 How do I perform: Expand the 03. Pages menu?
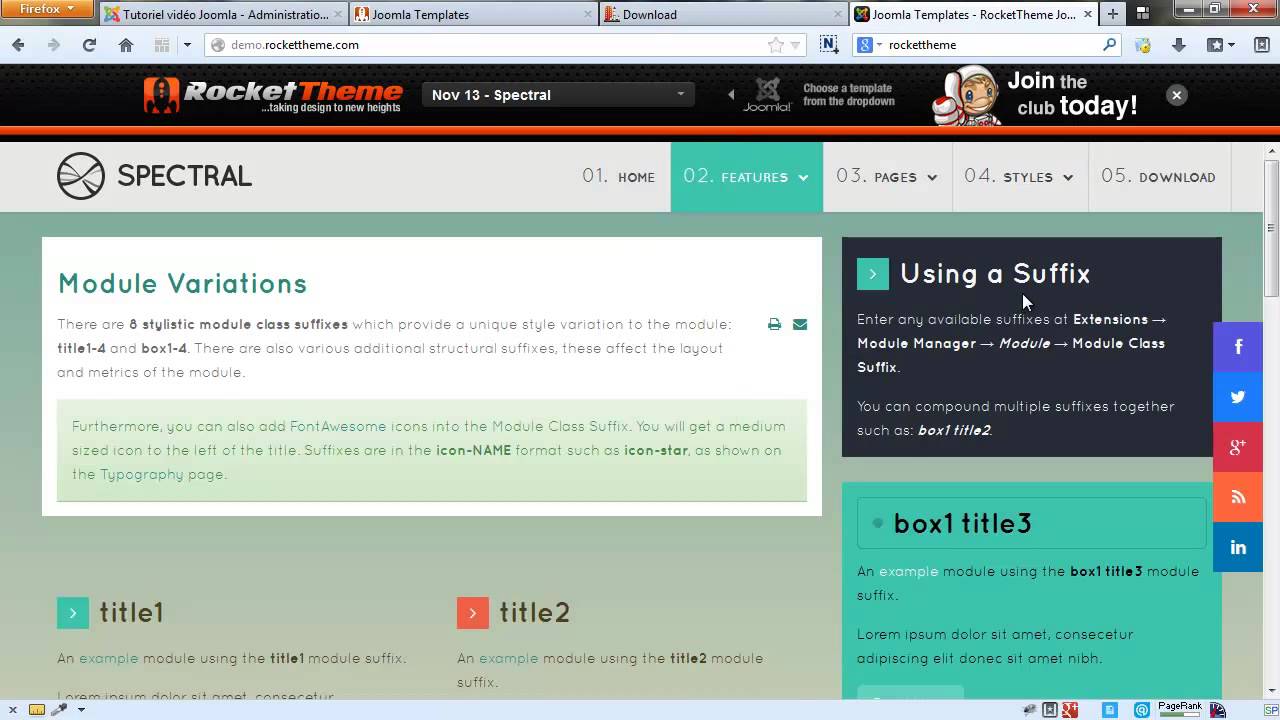tap(887, 177)
